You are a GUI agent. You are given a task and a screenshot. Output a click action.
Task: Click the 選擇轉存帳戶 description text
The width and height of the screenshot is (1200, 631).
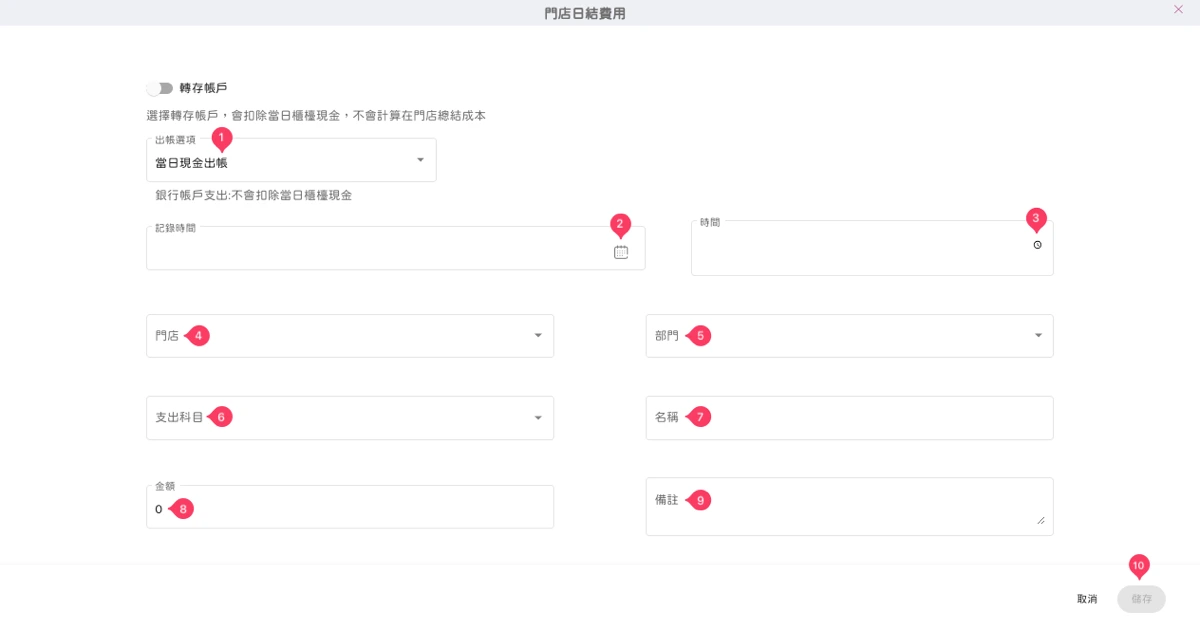(315, 116)
